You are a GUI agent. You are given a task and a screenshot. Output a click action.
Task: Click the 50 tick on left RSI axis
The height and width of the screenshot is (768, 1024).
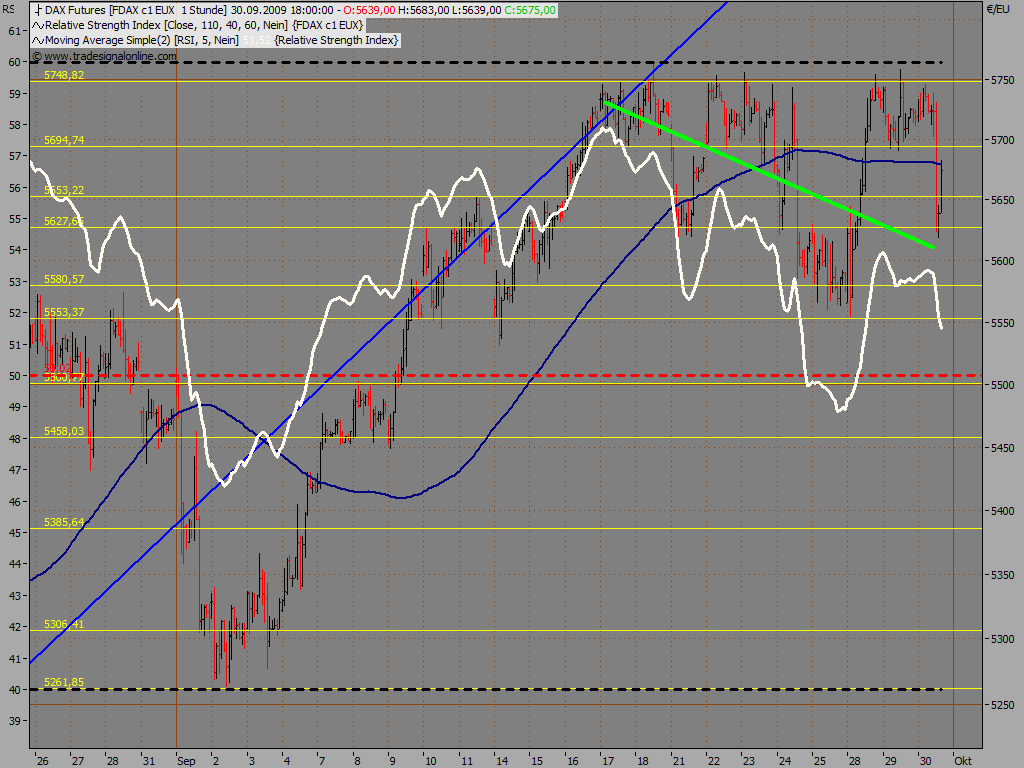(x=14, y=376)
